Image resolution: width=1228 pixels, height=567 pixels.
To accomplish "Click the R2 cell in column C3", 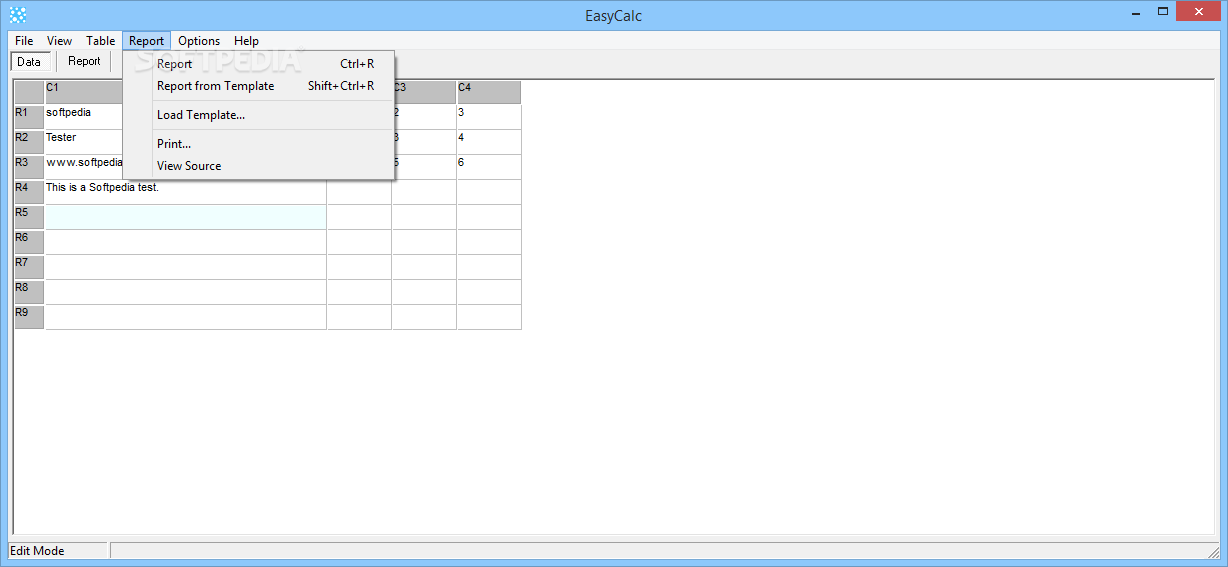I will click(x=426, y=142).
